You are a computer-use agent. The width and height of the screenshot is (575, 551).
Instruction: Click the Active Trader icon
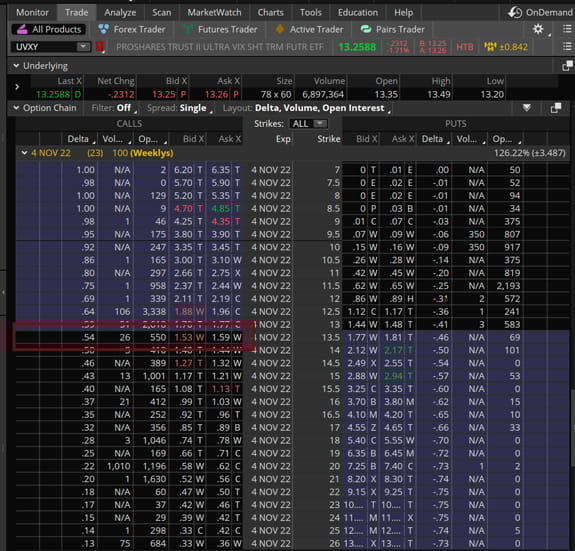pos(279,29)
